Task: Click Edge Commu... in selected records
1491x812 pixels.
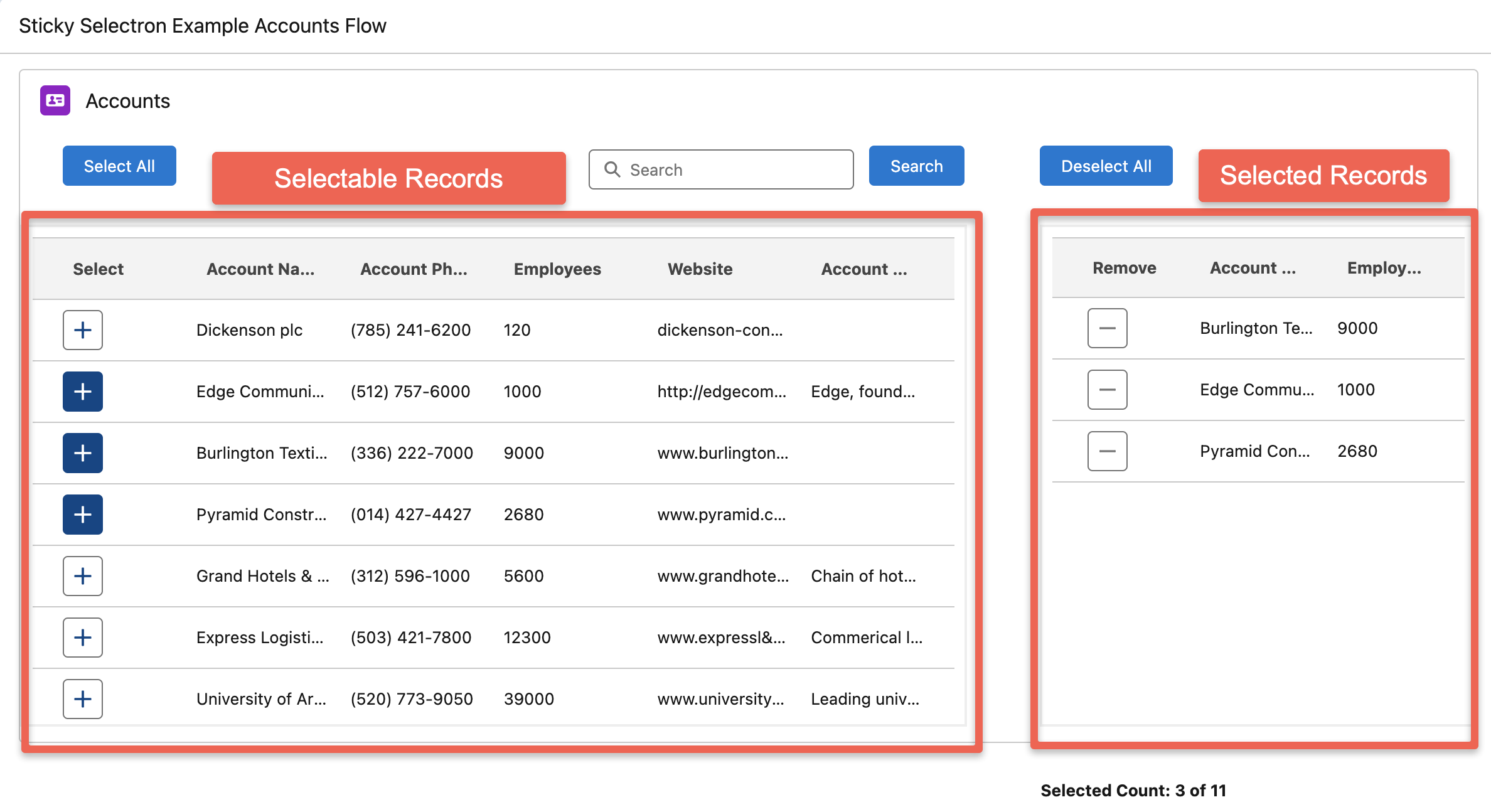Action: [x=1257, y=390]
